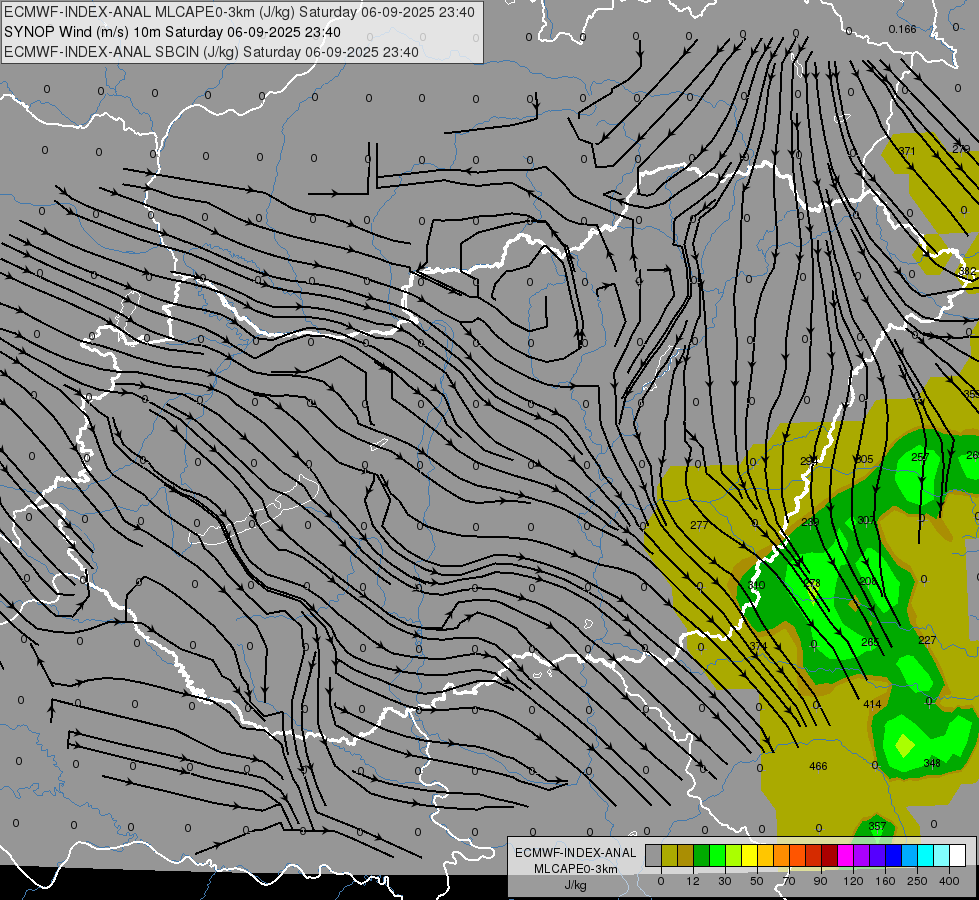Click legend tick label 400

(949, 882)
